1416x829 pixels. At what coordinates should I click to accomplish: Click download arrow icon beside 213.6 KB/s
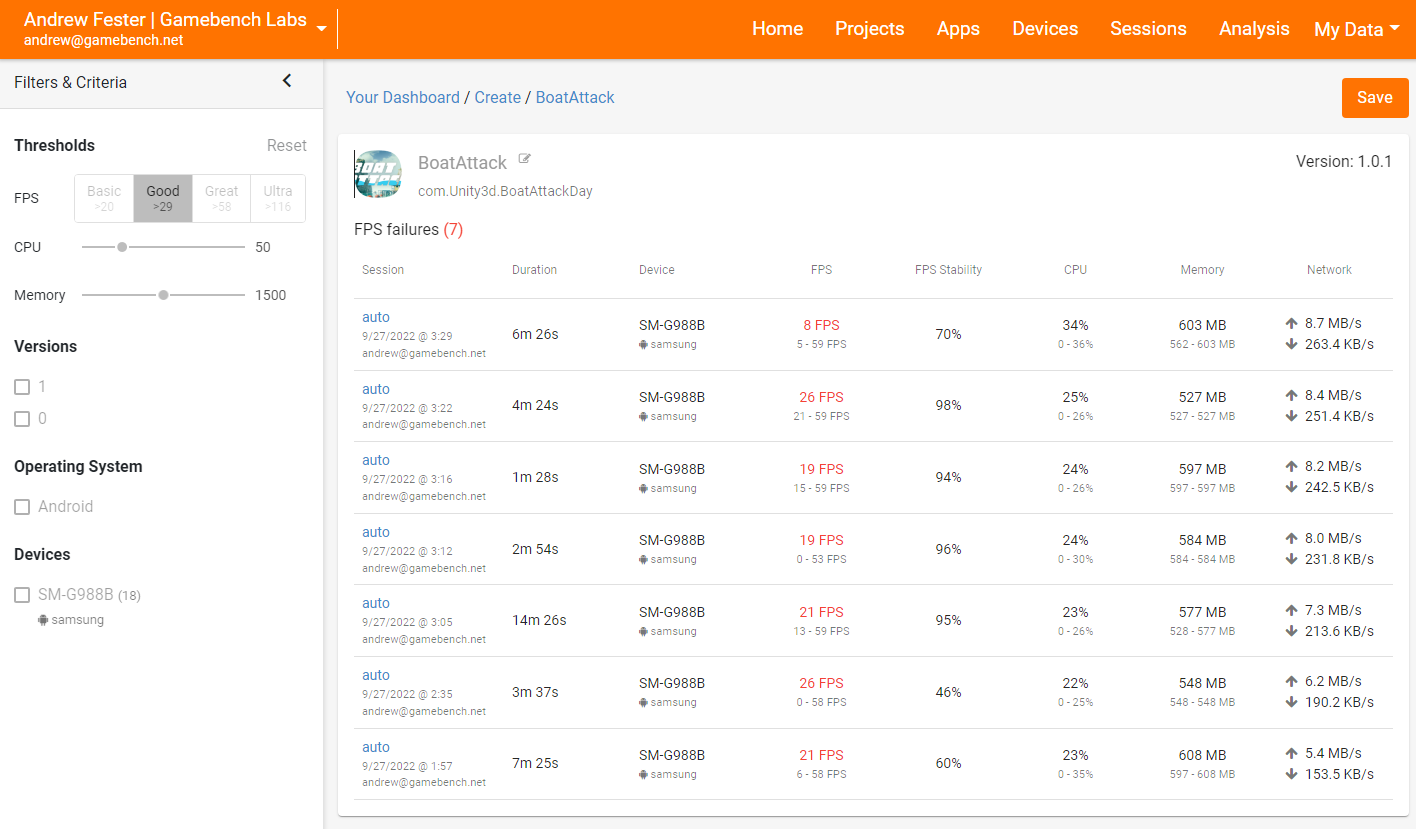coord(1292,631)
